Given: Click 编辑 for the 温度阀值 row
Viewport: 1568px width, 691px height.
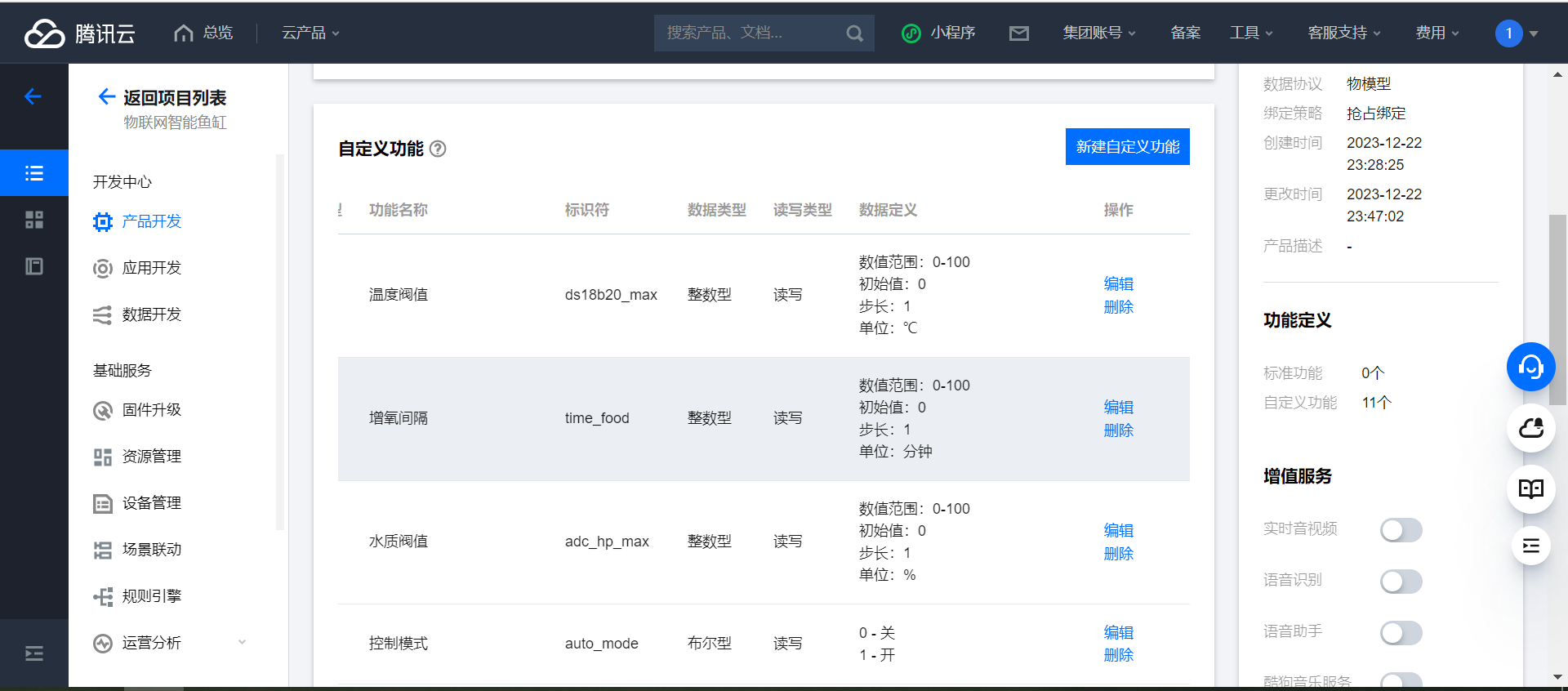Looking at the screenshot, I should point(1118,284).
